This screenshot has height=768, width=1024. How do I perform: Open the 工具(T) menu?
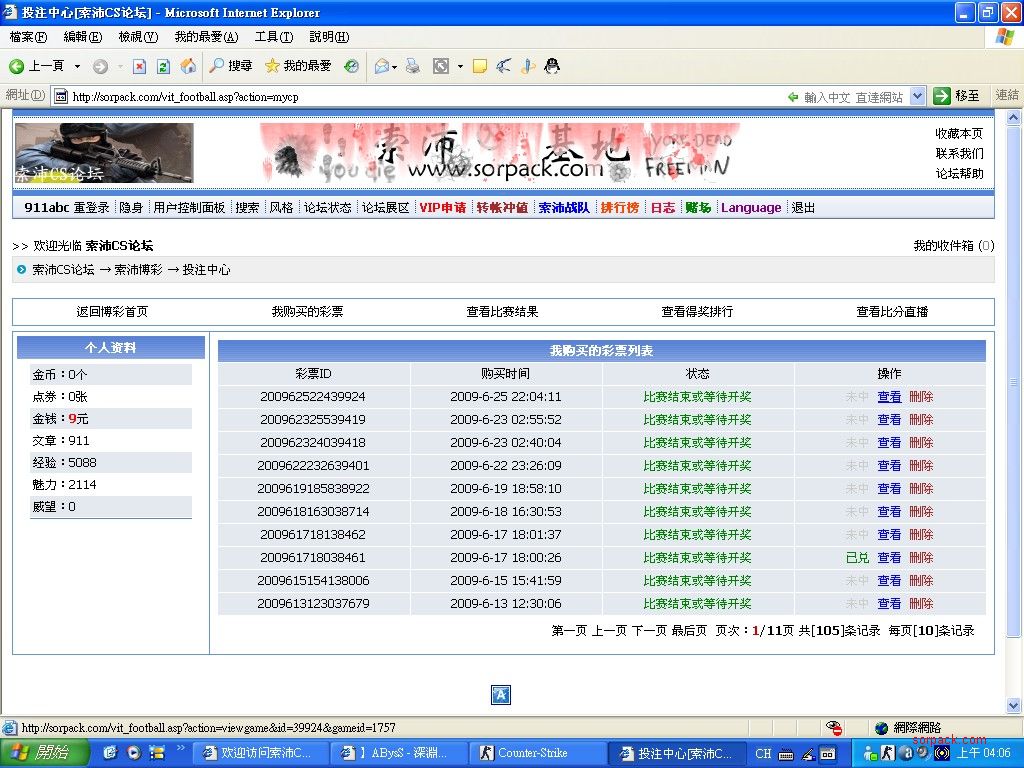pyautogui.click(x=273, y=37)
